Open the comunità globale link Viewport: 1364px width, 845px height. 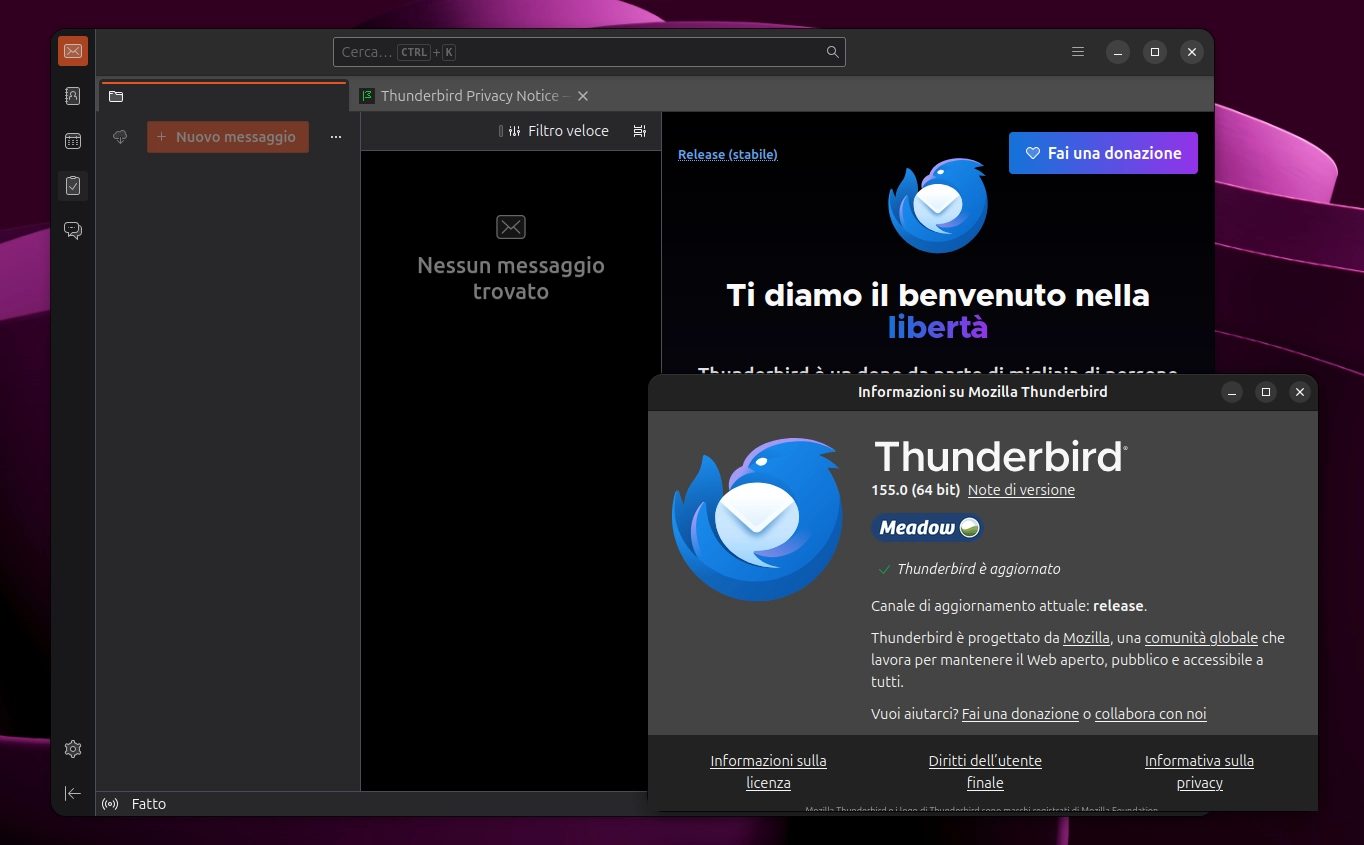(x=1201, y=638)
